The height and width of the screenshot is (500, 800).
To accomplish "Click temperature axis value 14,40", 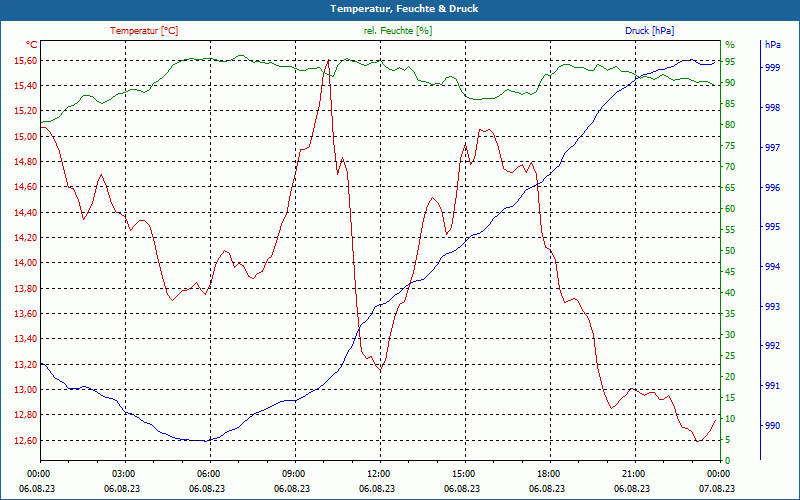I will (26, 213).
